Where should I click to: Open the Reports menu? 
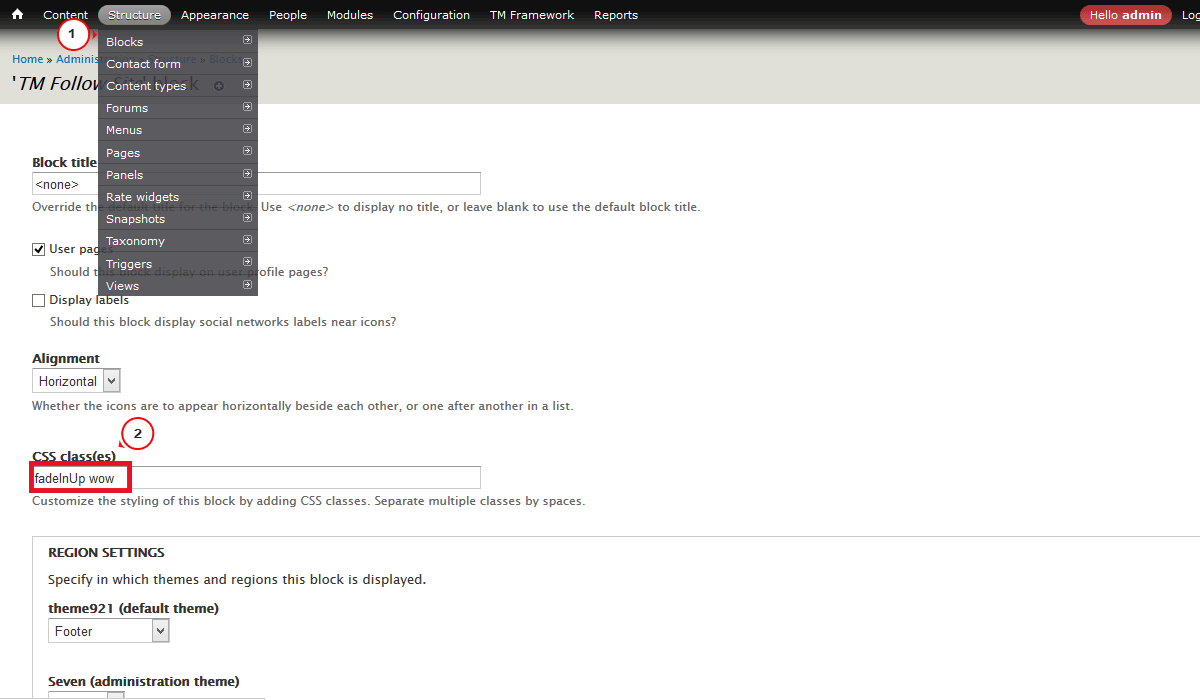(x=616, y=15)
